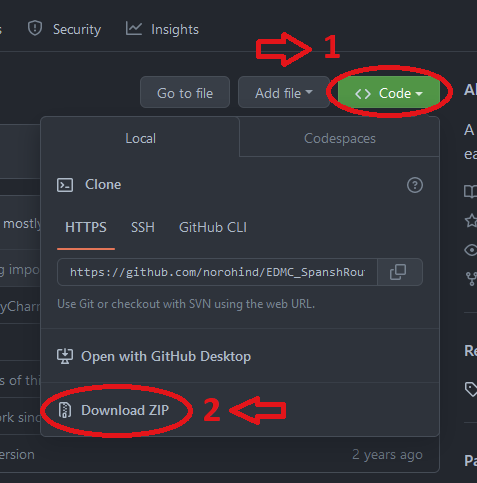Screen dimensions: 477x483
Task: Select the GitHub CLI clone option
Action: click(213, 227)
